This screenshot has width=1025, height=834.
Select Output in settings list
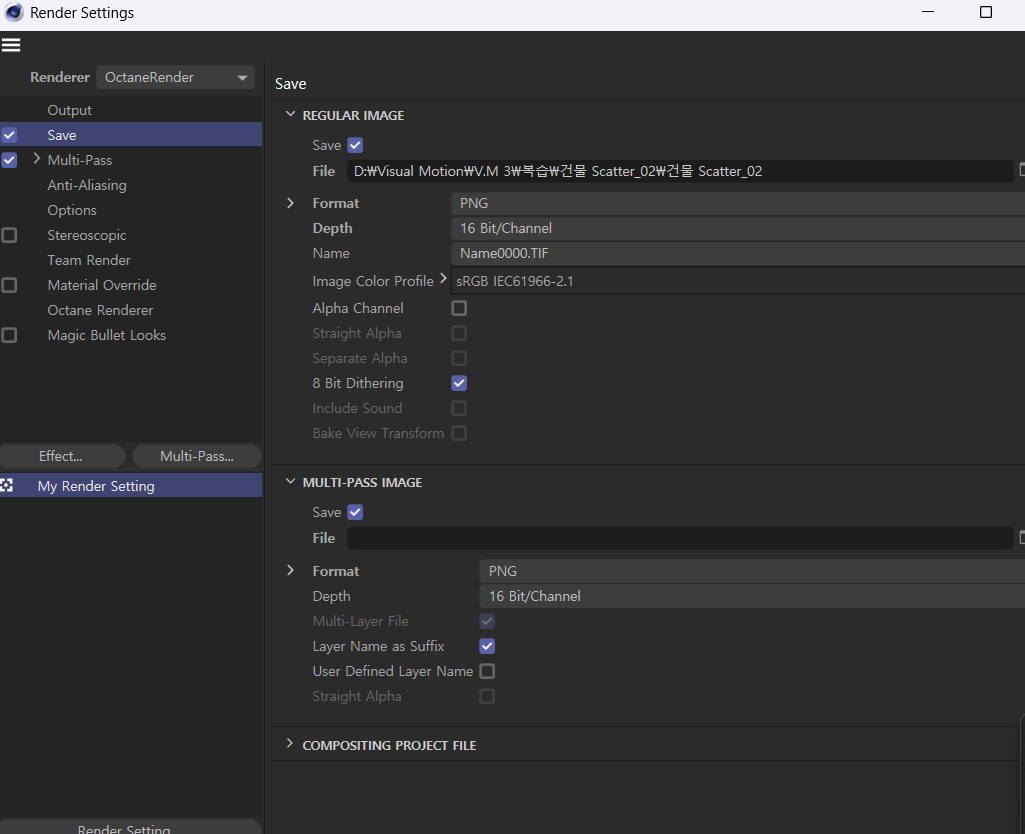pos(69,110)
